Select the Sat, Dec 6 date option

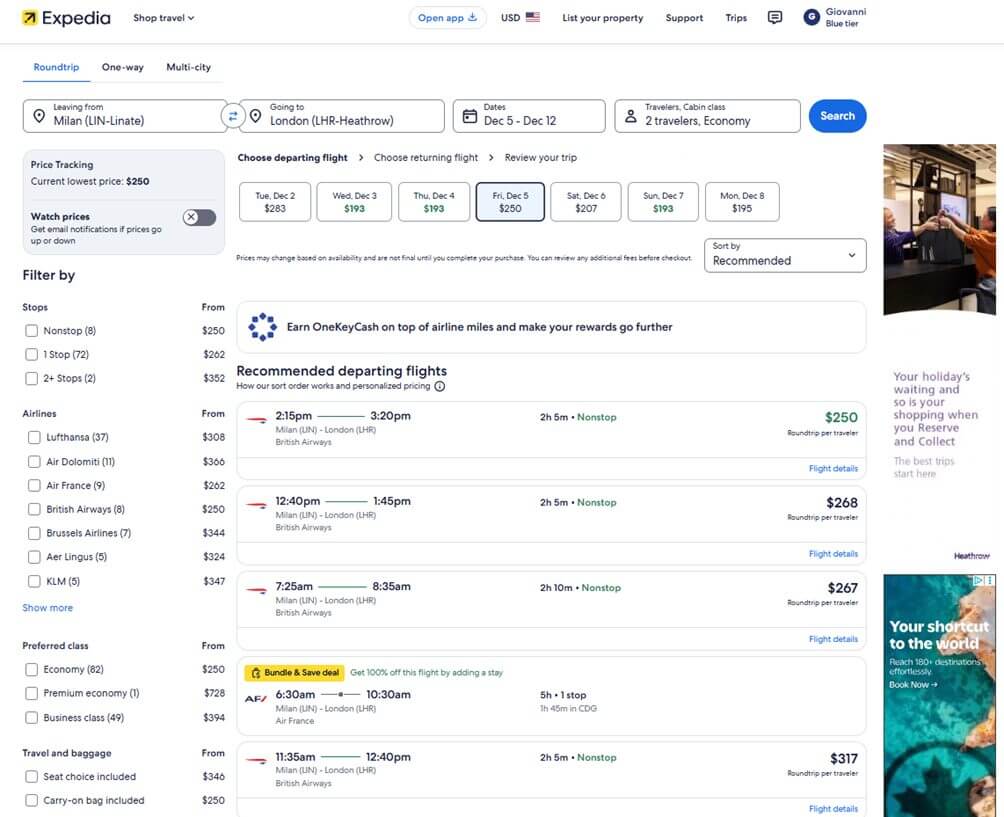pos(586,202)
